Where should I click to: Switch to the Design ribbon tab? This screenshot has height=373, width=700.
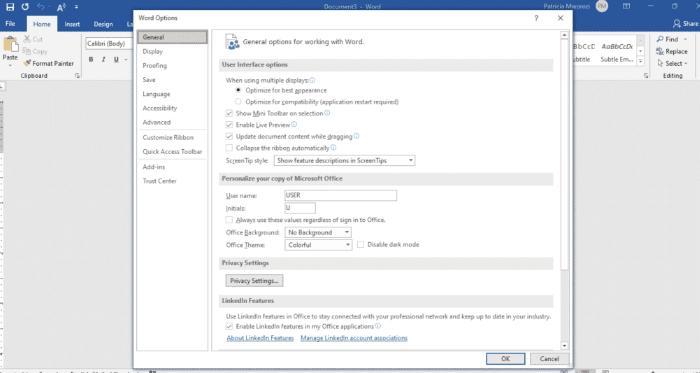[103, 24]
